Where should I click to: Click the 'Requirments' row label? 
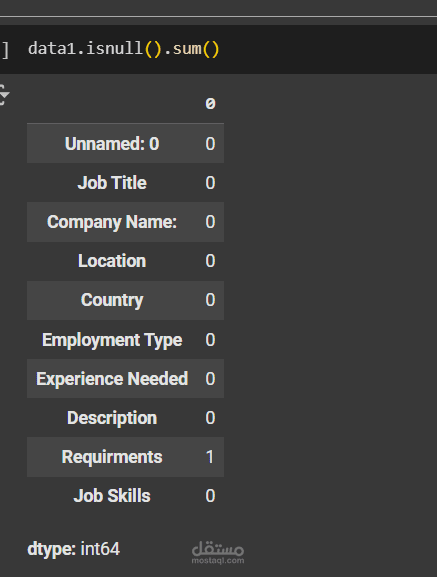[x=112, y=457]
